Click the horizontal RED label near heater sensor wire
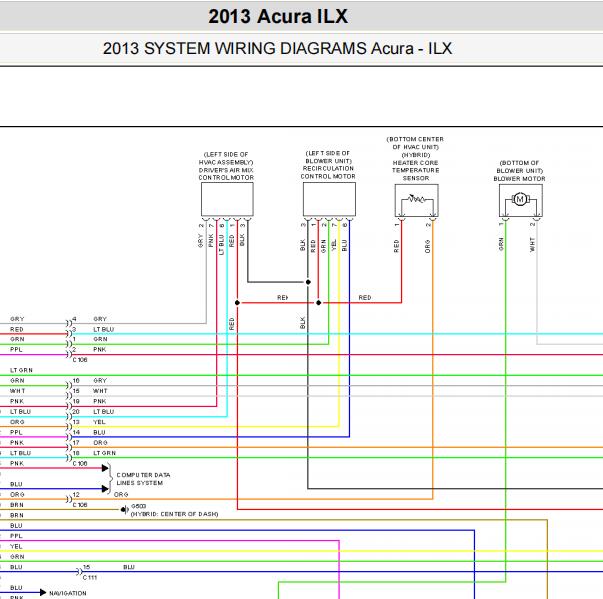Screen dimensions: 603x599 (365, 298)
